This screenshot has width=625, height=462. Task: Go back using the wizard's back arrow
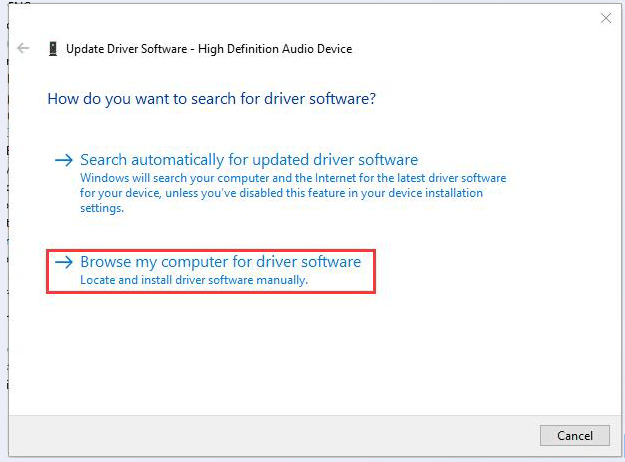(23, 48)
